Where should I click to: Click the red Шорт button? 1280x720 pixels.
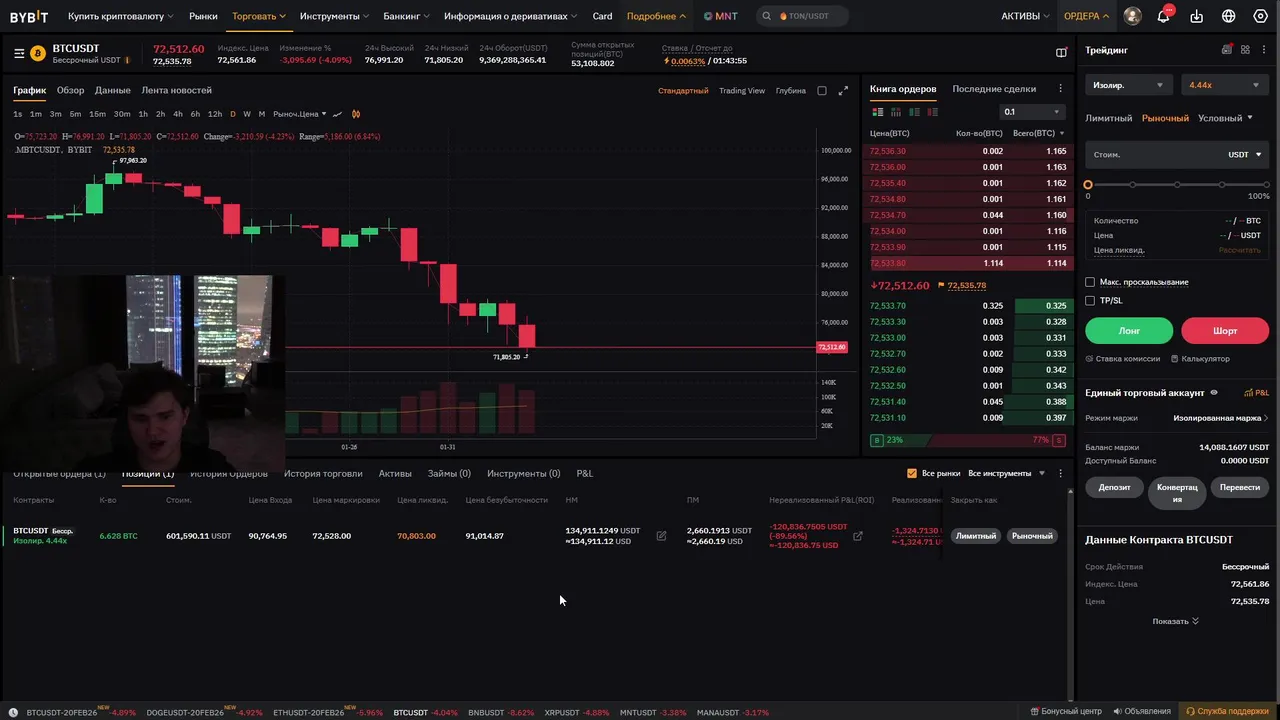coord(1225,330)
